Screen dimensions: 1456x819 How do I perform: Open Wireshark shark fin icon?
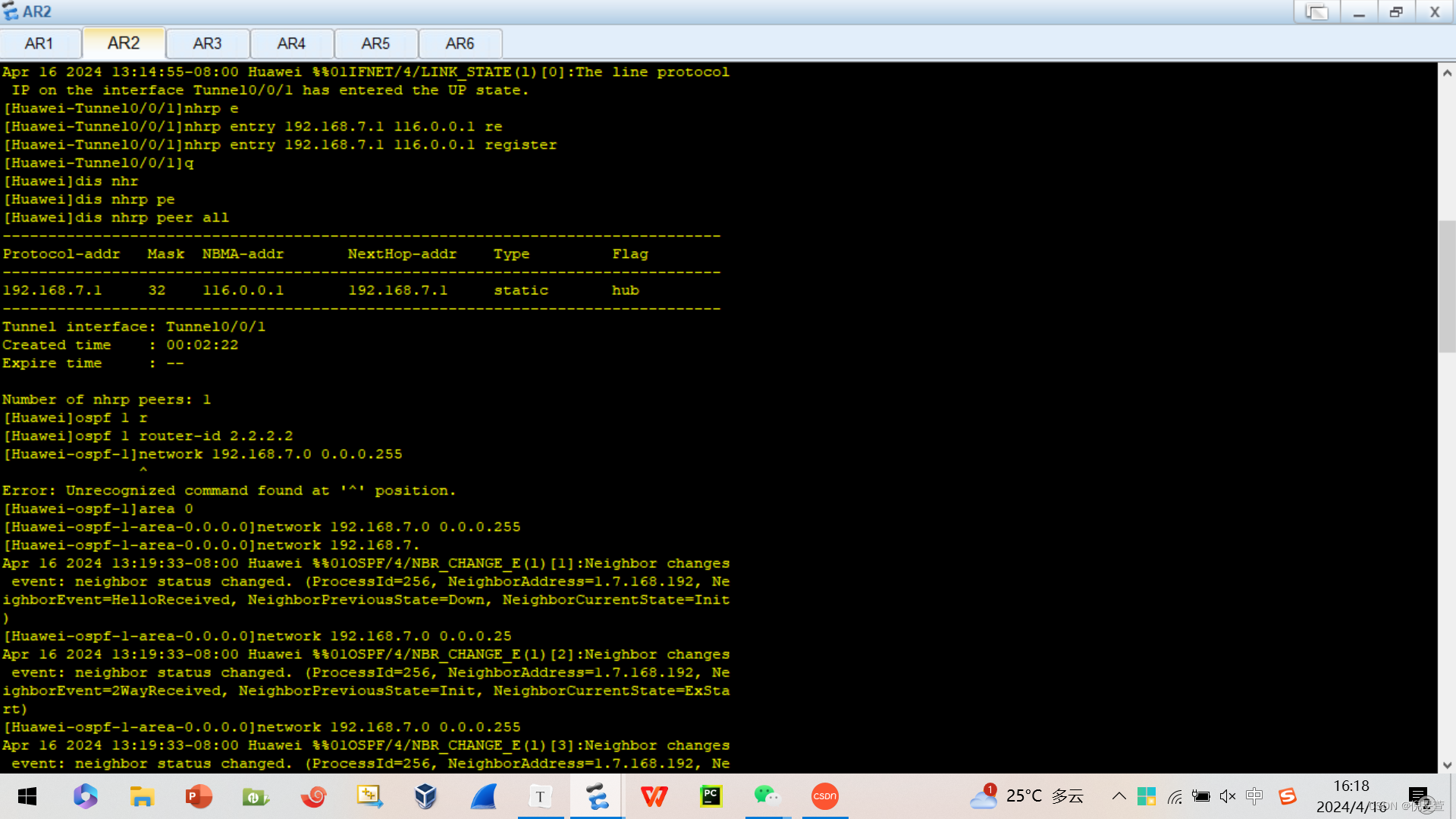tap(483, 796)
